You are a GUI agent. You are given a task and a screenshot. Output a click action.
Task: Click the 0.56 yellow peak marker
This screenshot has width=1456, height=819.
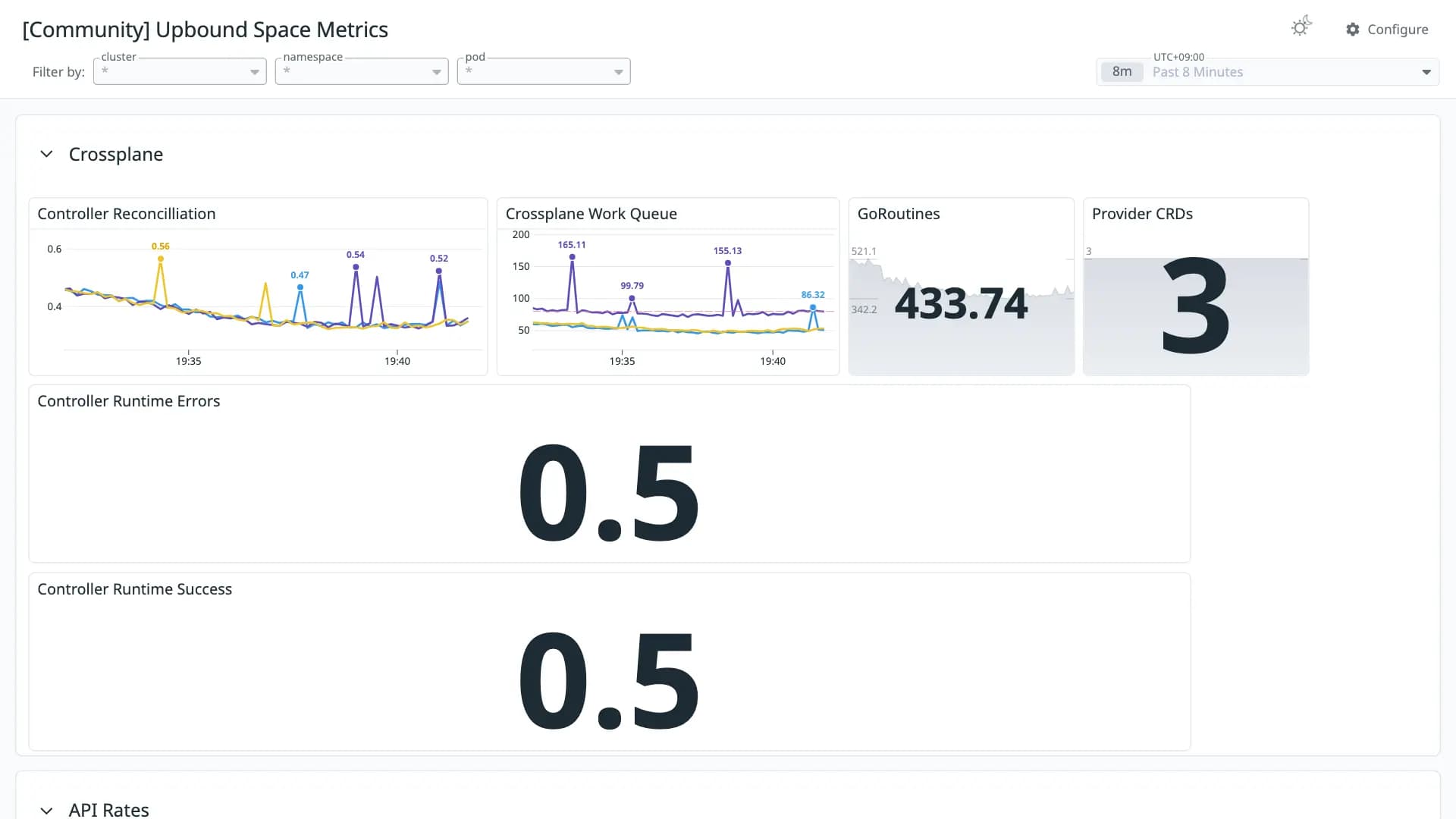(x=161, y=259)
